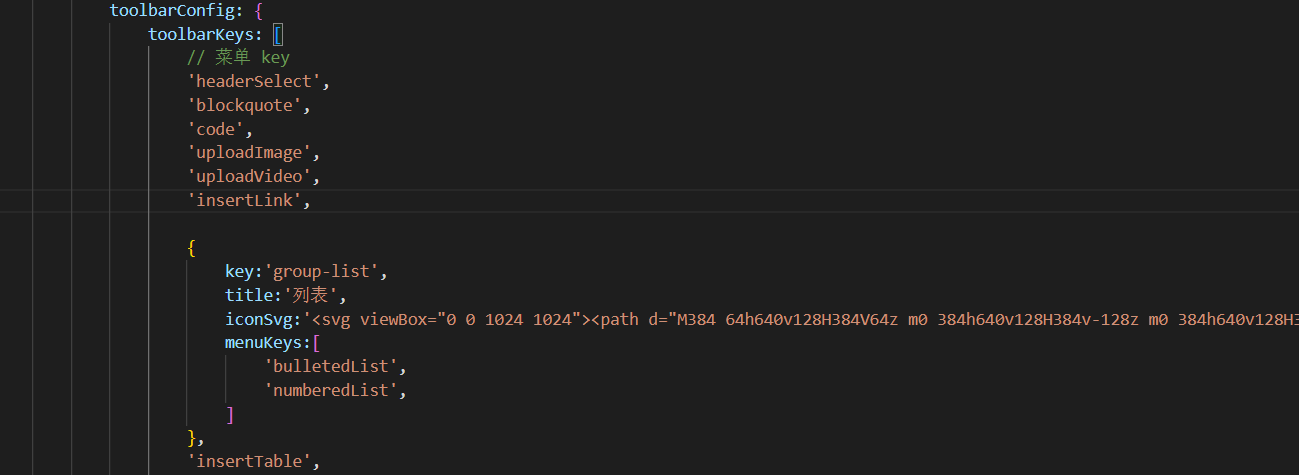
Task: Click the 'group-list' key value
Action: (322, 271)
